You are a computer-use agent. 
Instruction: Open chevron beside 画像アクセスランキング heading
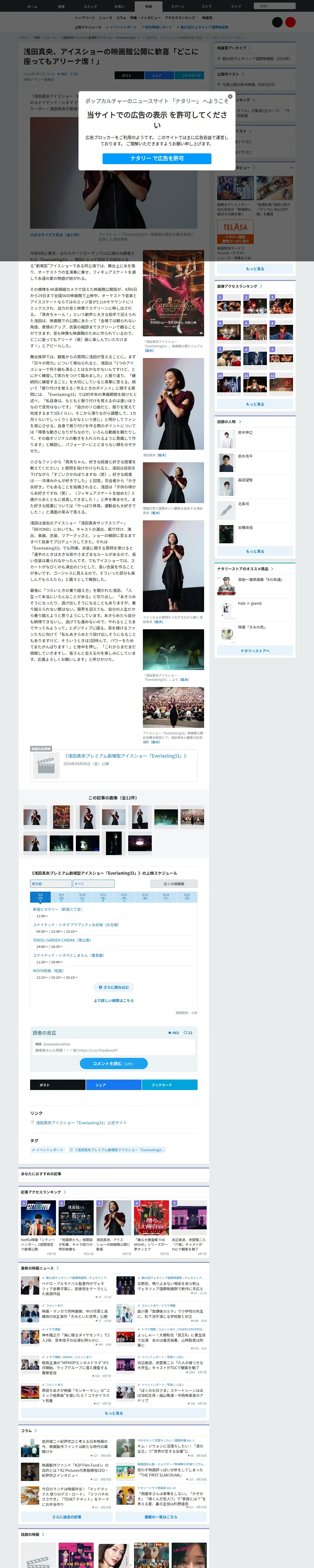tap(261, 286)
